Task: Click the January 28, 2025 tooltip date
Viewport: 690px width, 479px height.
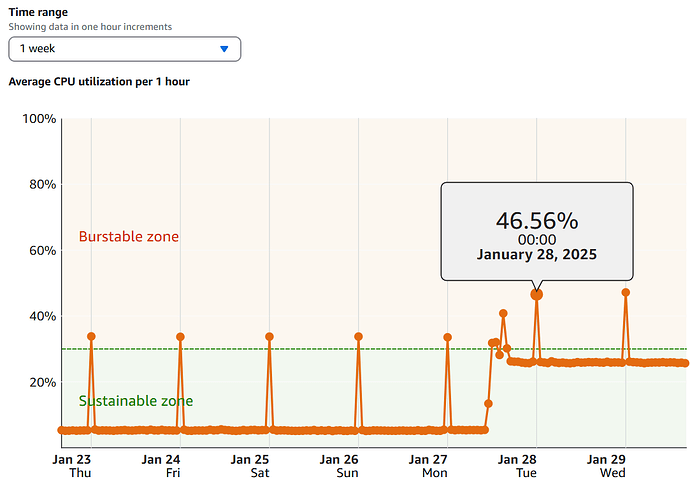Action: (x=537, y=254)
